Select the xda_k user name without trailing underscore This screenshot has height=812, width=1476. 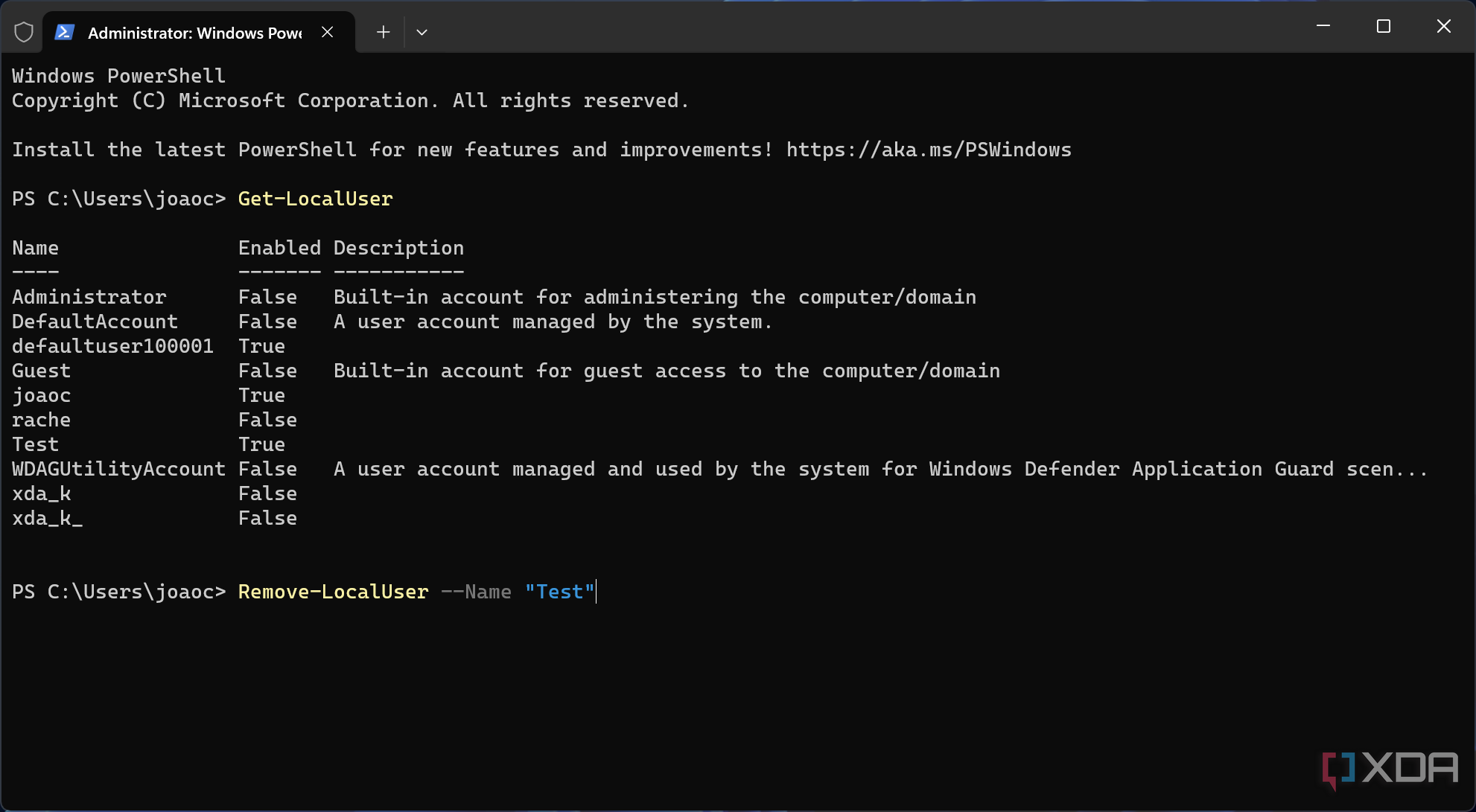(41, 493)
